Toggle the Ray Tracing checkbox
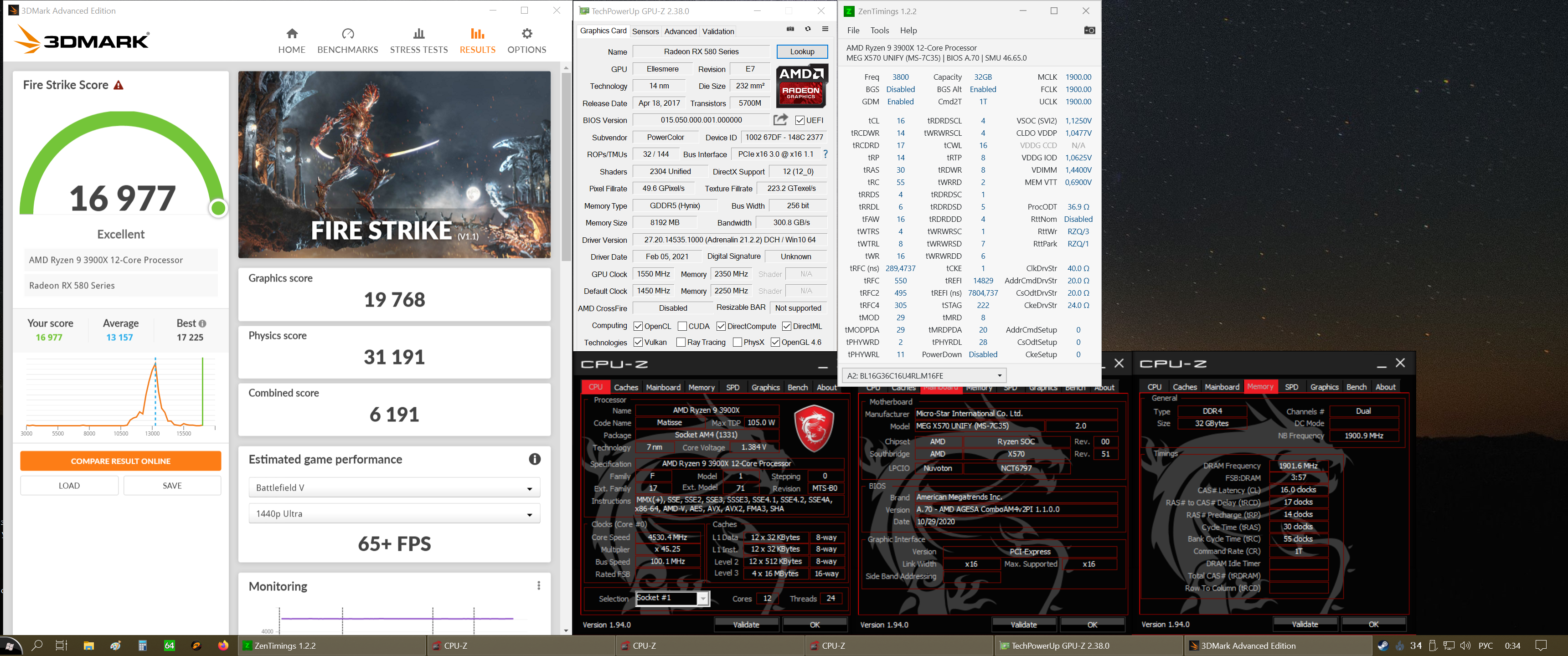1568x656 pixels. [x=681, y=343]
